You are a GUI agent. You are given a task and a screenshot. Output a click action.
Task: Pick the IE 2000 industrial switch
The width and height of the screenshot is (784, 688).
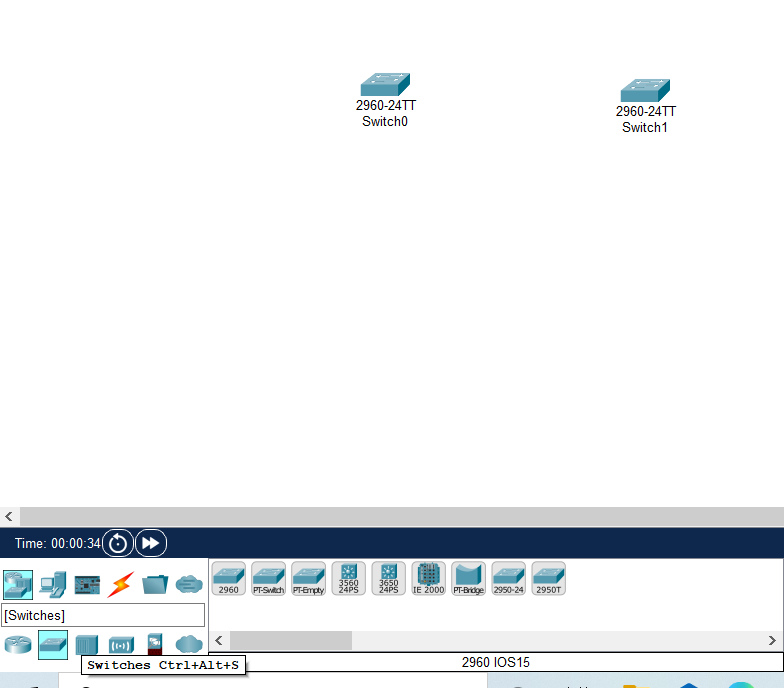click(x=428, y=578)
